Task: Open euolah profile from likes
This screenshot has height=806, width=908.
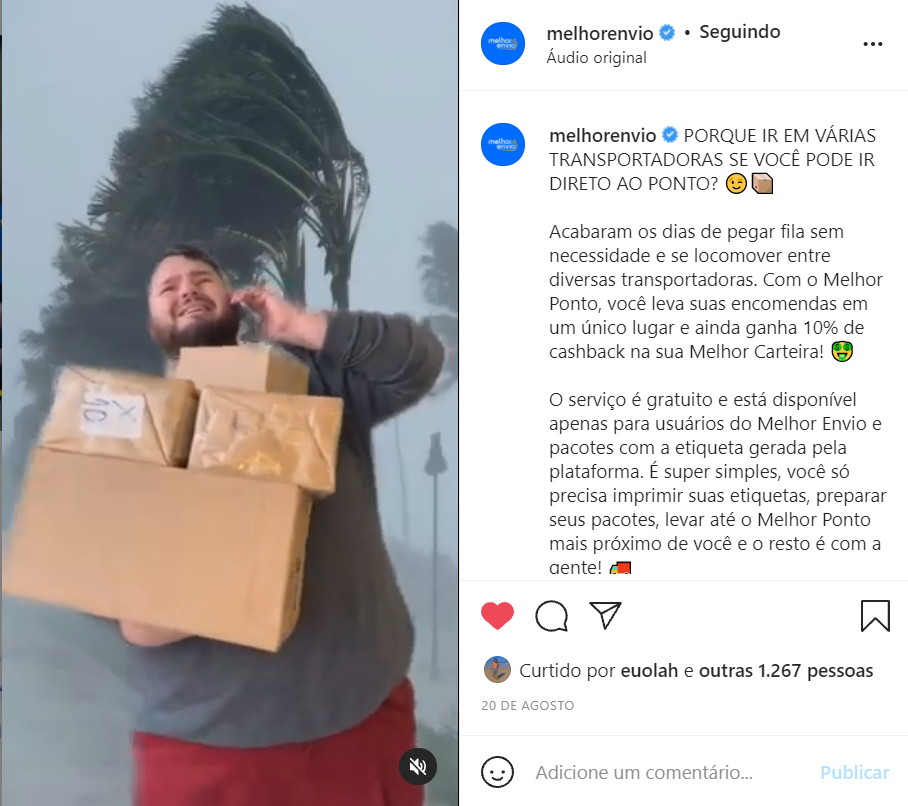Action: [649, 671]
